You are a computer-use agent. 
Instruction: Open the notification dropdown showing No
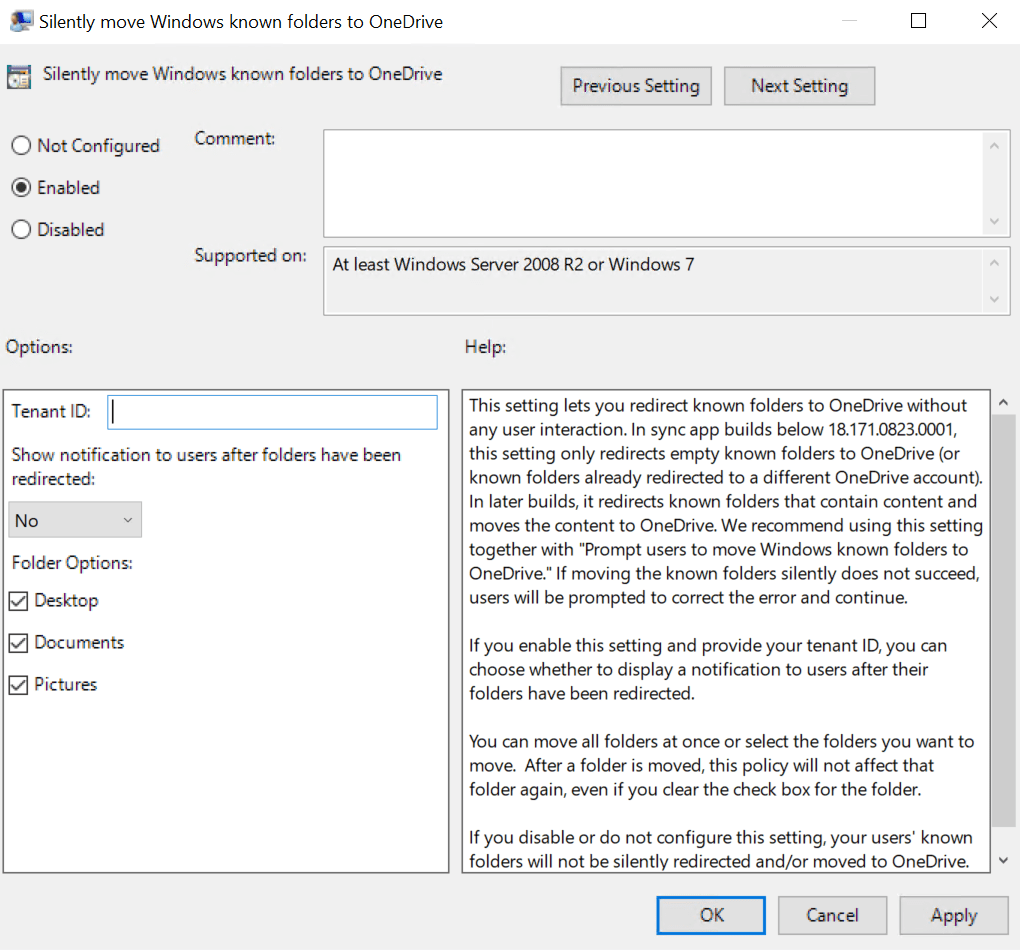75,520
